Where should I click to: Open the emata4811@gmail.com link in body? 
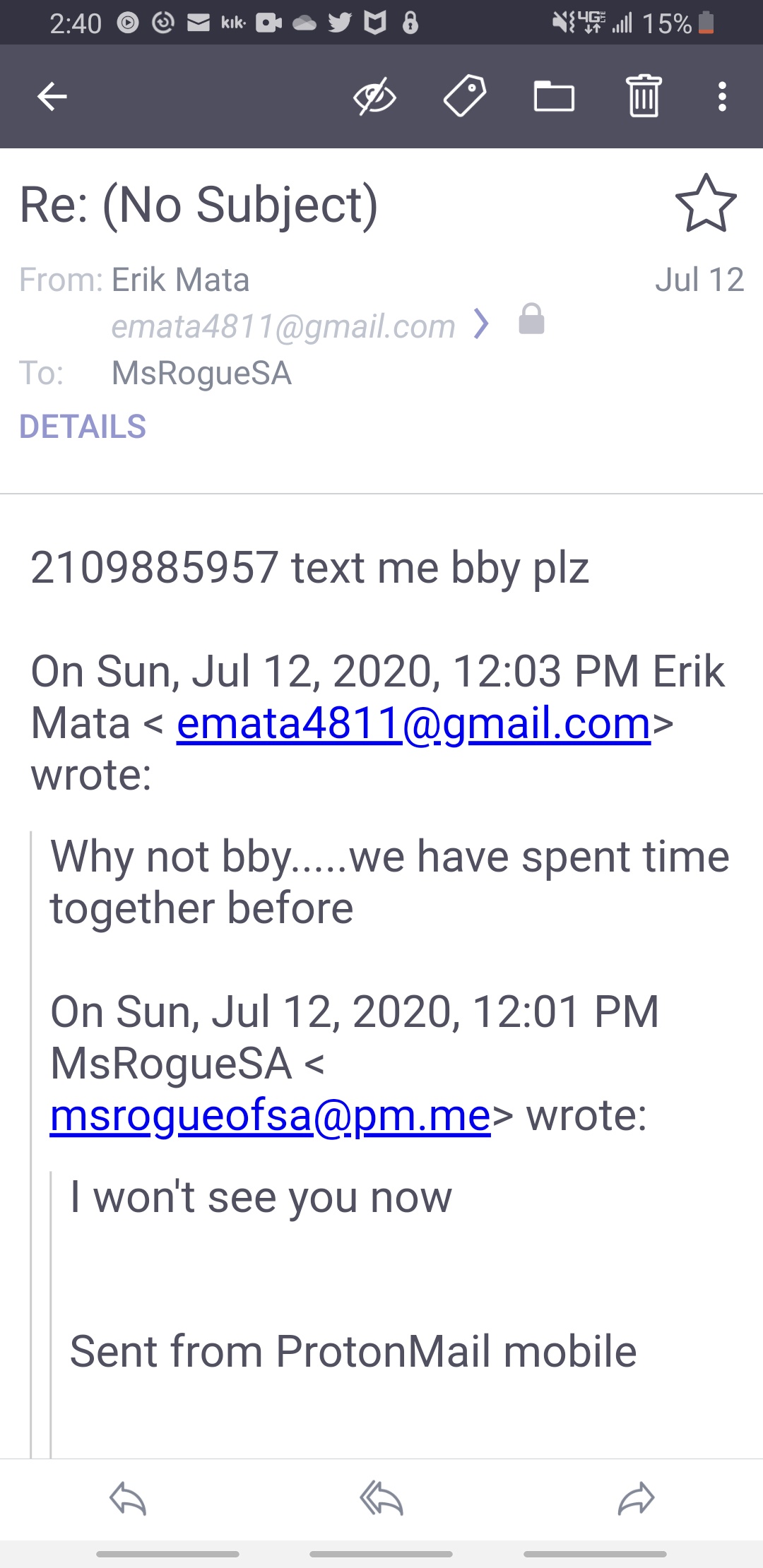click(x=413, y=723)
